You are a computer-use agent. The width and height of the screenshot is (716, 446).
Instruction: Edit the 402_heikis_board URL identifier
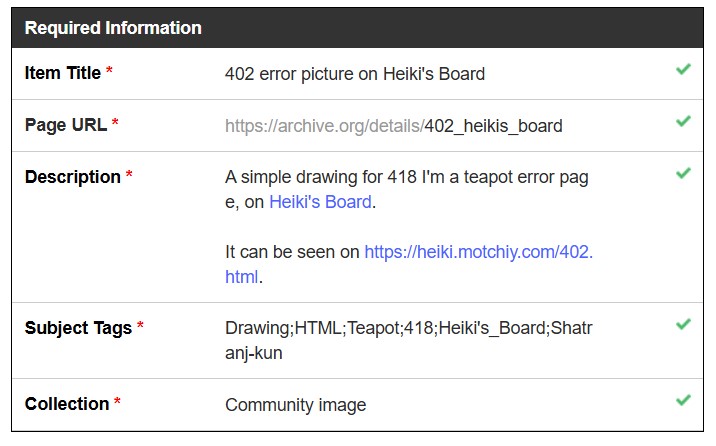493,126
